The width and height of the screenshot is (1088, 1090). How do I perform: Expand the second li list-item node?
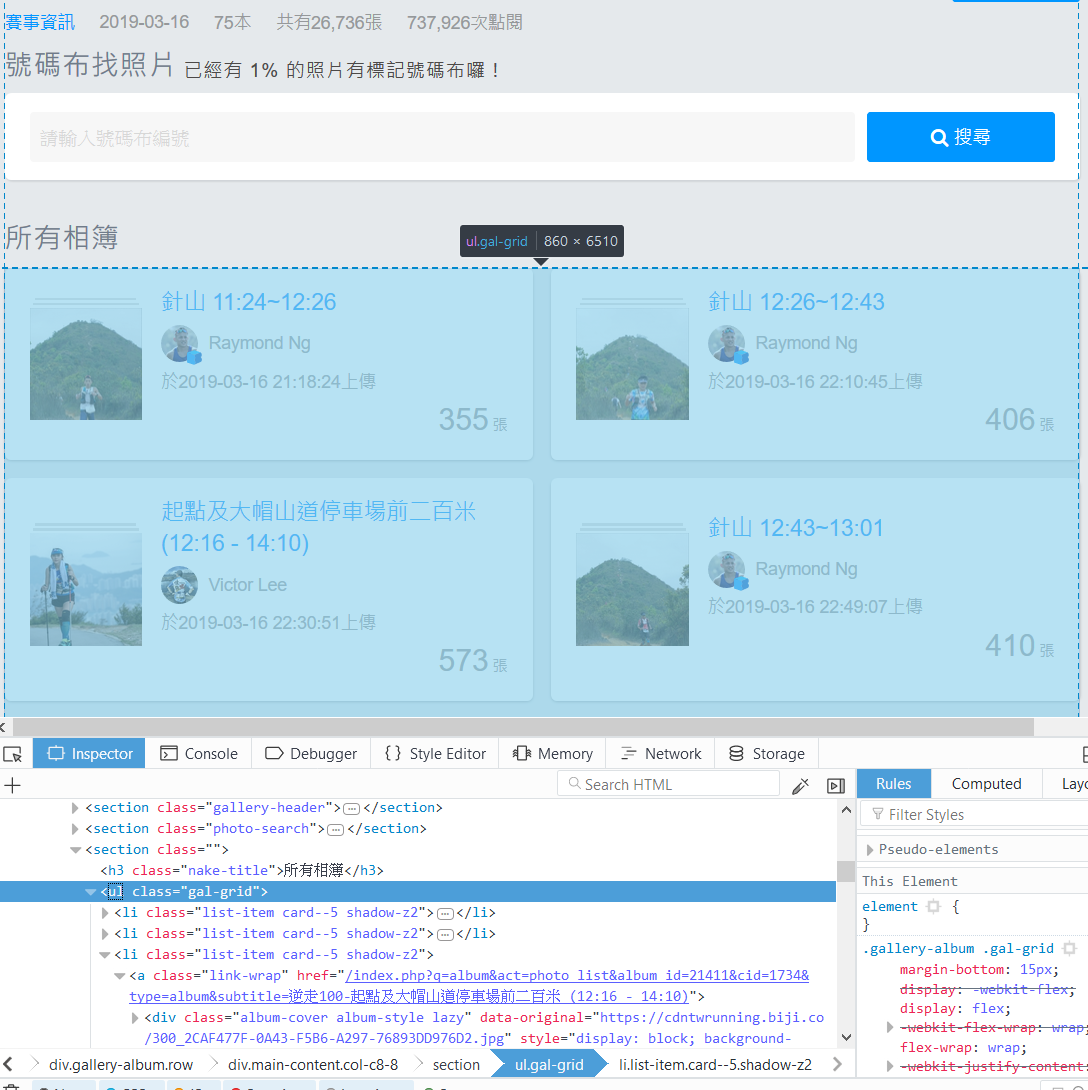(x=105, y=934)
